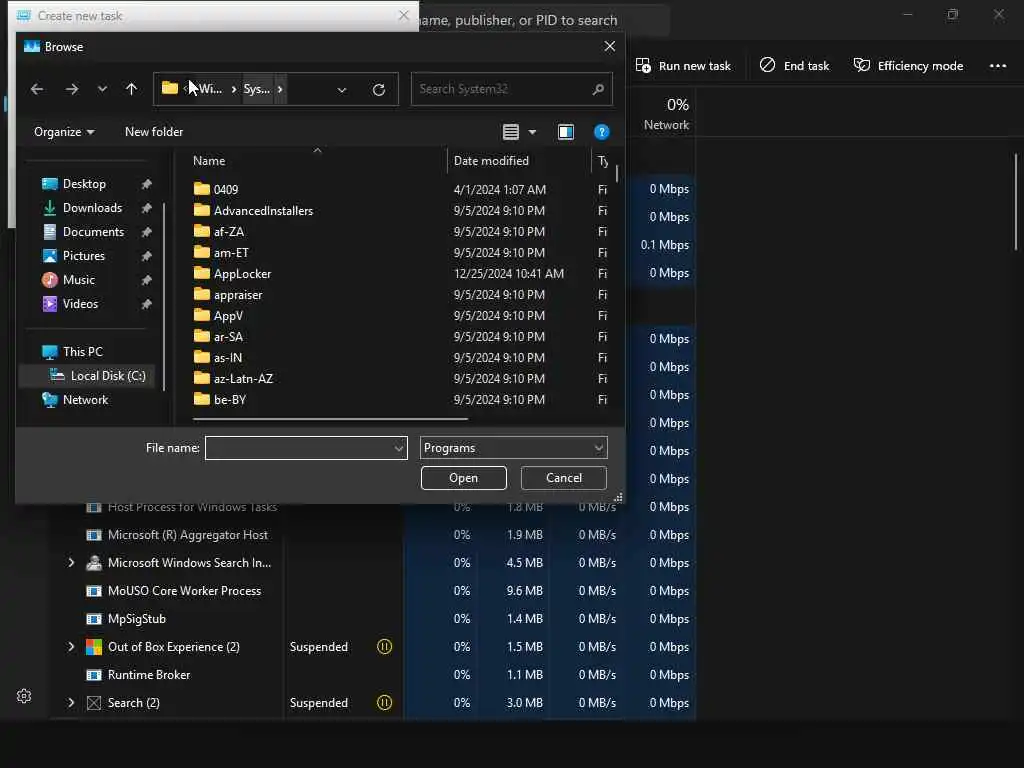
Task: Select Downloads in the navigation pane
Action: (92, 208)
